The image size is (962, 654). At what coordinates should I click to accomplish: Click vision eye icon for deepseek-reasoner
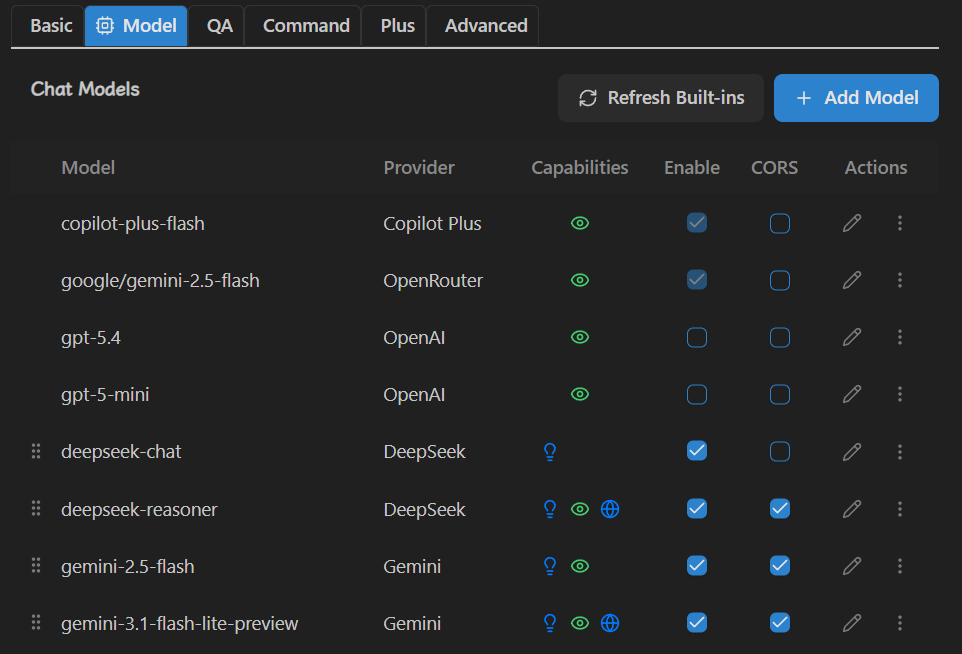coord(580,509)
